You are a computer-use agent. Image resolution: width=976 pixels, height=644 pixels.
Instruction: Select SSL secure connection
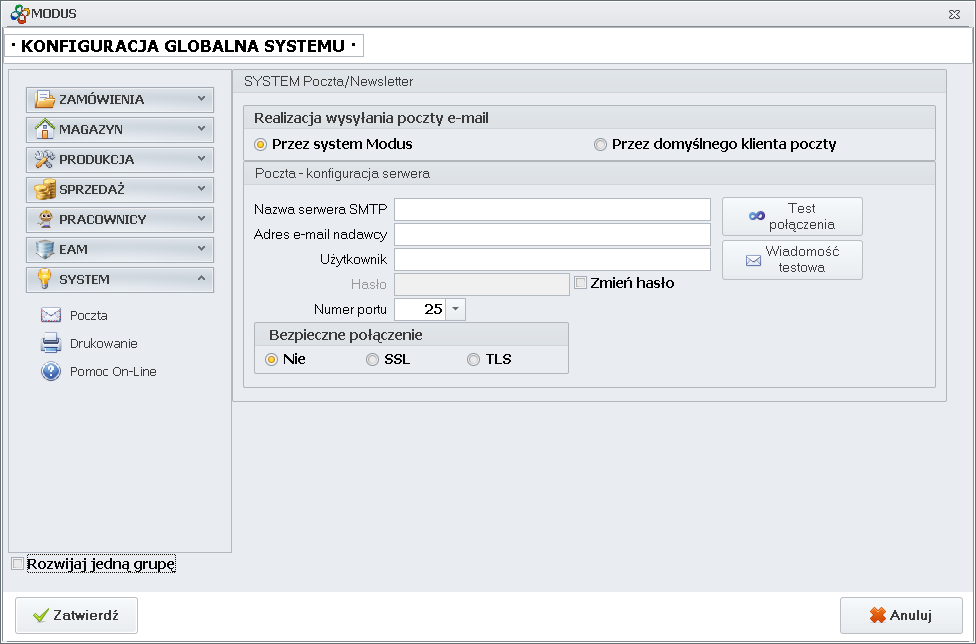tap(372, 360)
